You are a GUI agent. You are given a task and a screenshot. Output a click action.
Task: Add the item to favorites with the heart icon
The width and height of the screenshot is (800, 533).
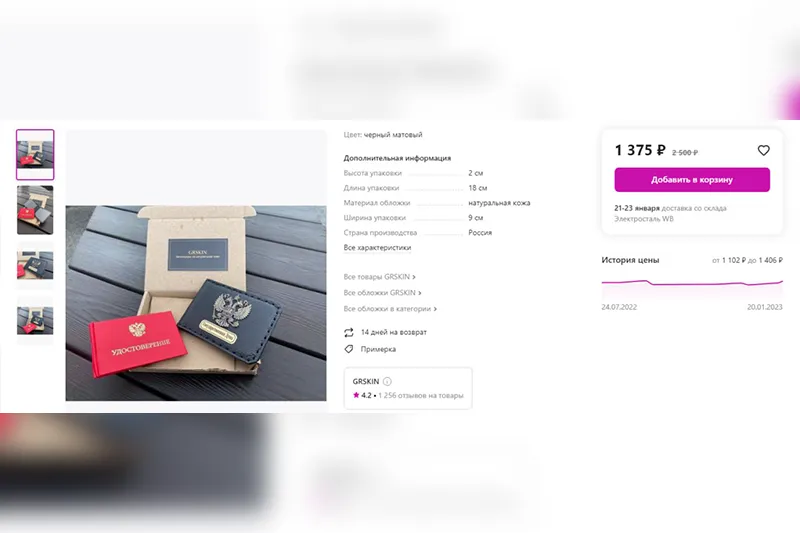(x=763, y=150)
